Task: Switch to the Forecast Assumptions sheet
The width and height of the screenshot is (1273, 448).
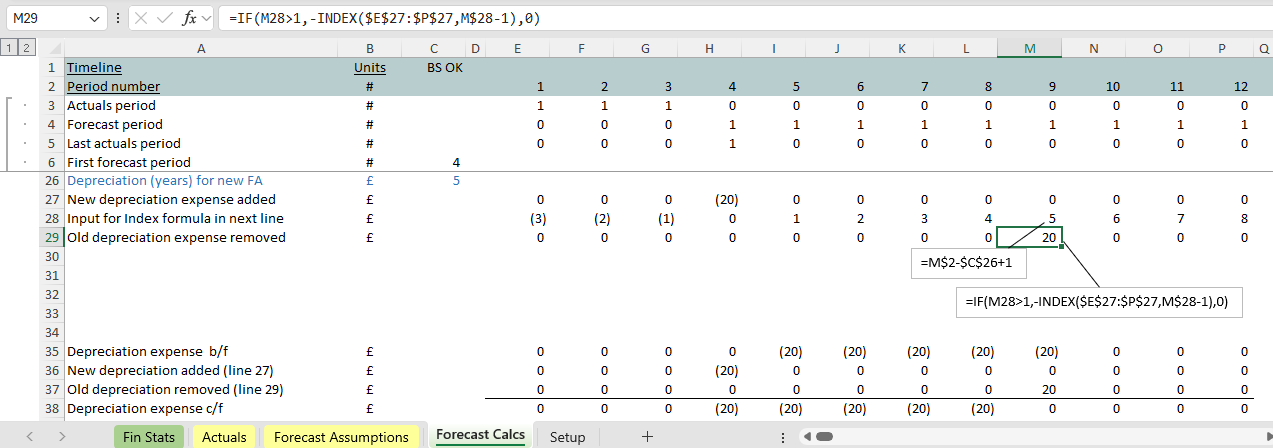Action: coord(341,436)
